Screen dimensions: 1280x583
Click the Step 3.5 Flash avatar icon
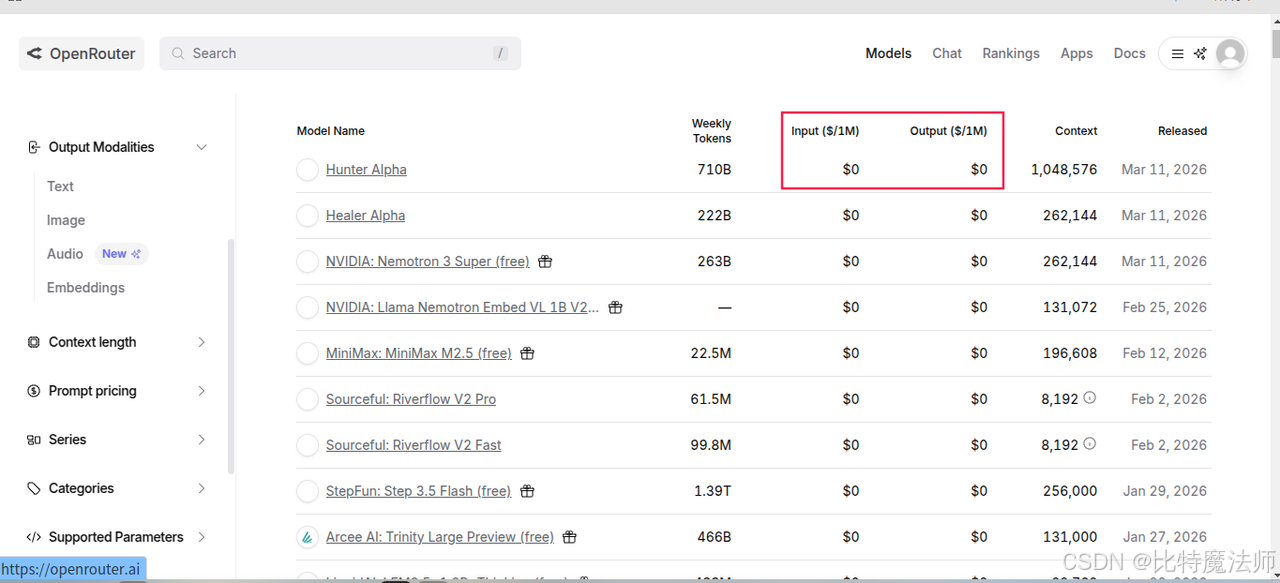pyautogui.click(x=307, y=492)
